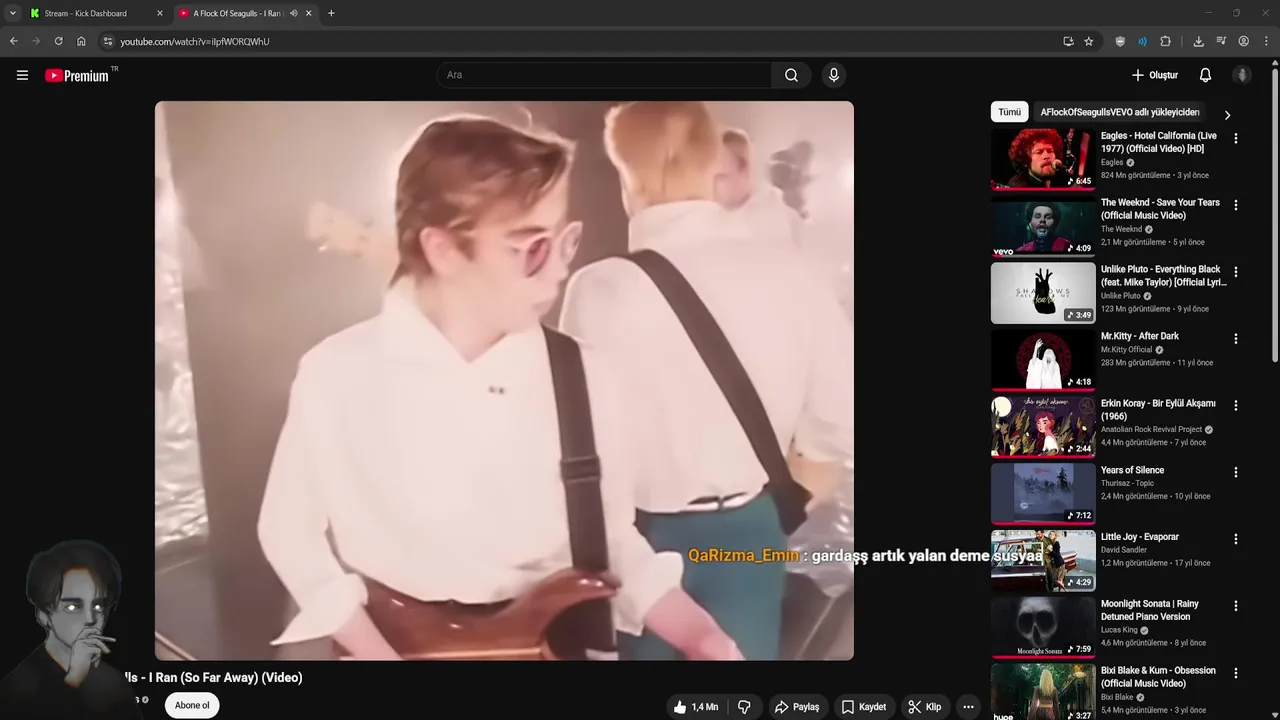Open options for Everything Black video
This screenshot has height=720, width=1280.
coord(1236,272)
